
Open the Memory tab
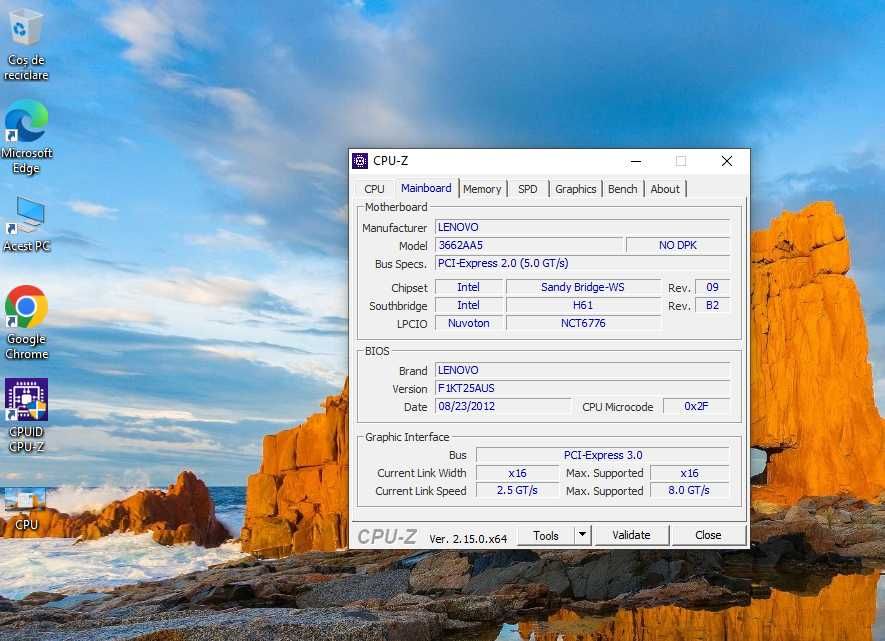(482, 189)
